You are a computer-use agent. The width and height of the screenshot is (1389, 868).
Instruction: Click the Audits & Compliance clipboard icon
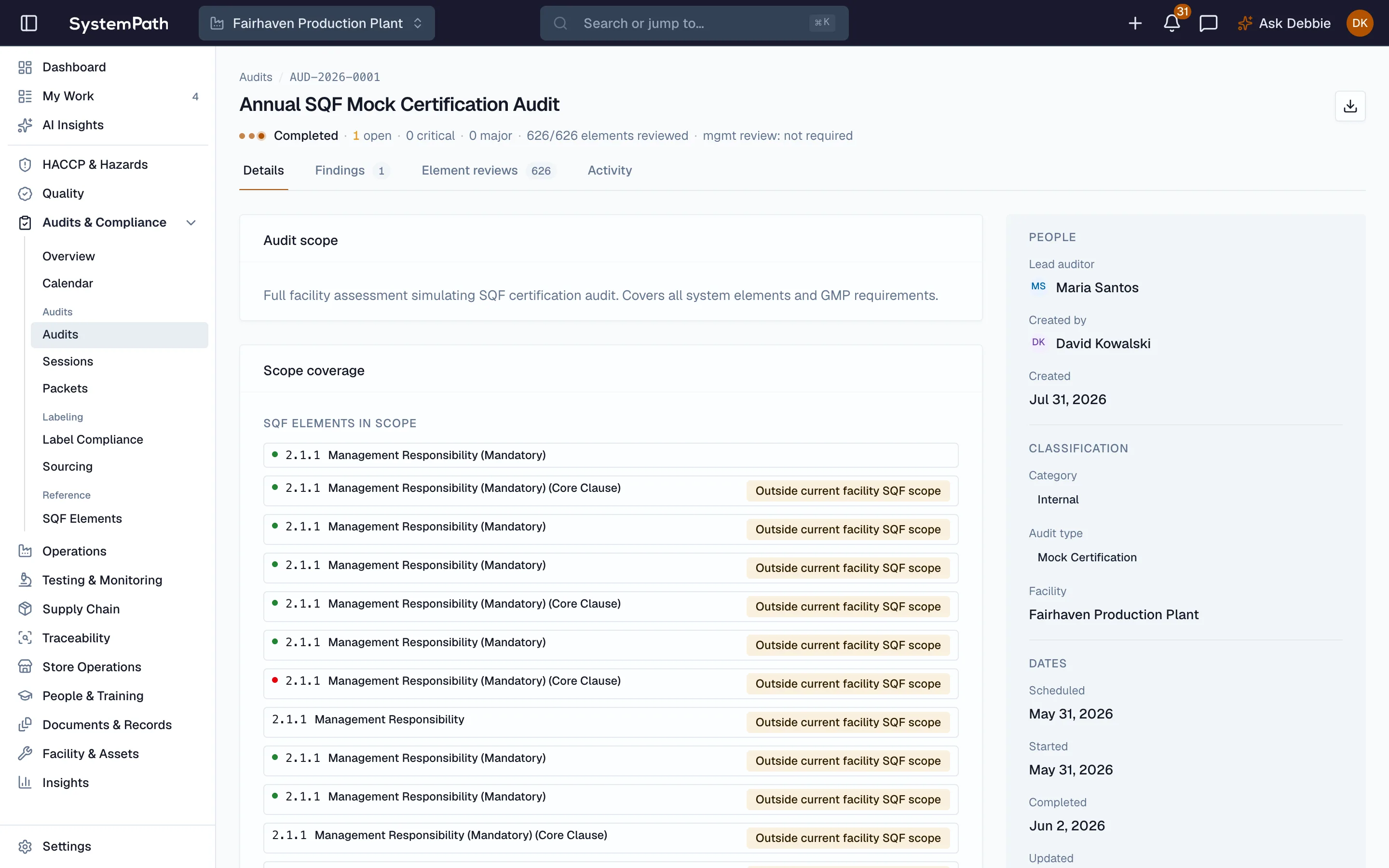pos(25,223)
